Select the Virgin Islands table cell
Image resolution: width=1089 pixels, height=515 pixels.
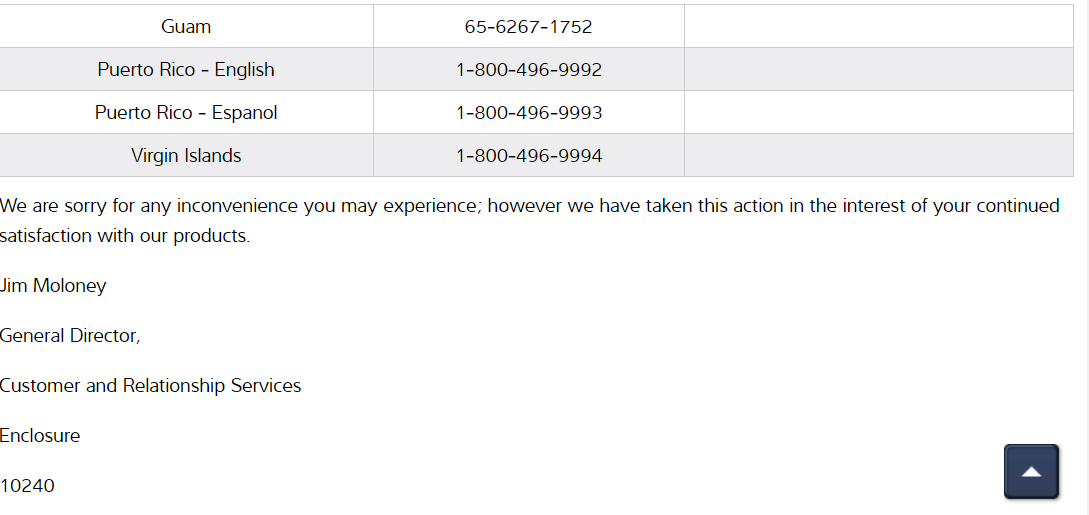[x=186, y=156]
